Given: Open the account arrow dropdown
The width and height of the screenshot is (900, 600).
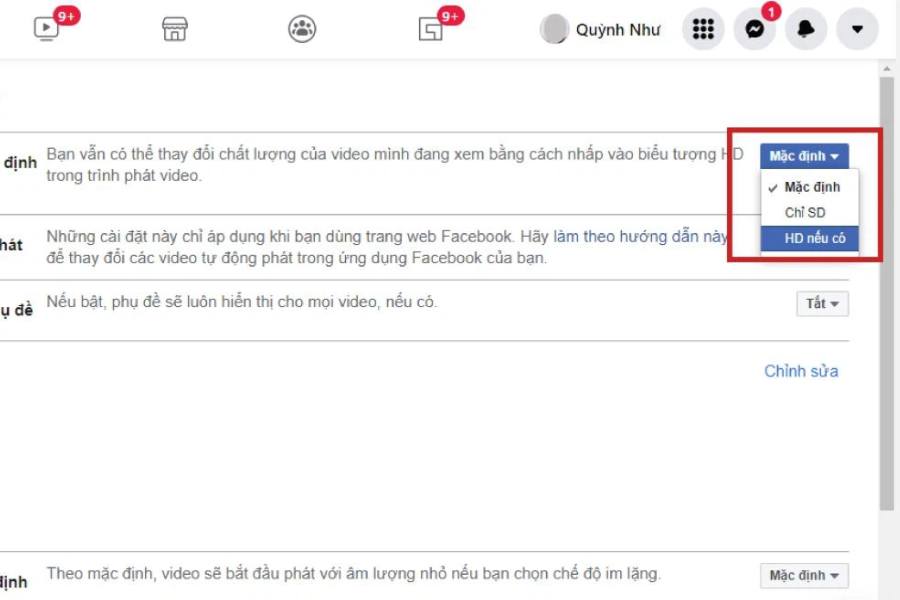Looking at the screenshot, I should tap(857, 30).
